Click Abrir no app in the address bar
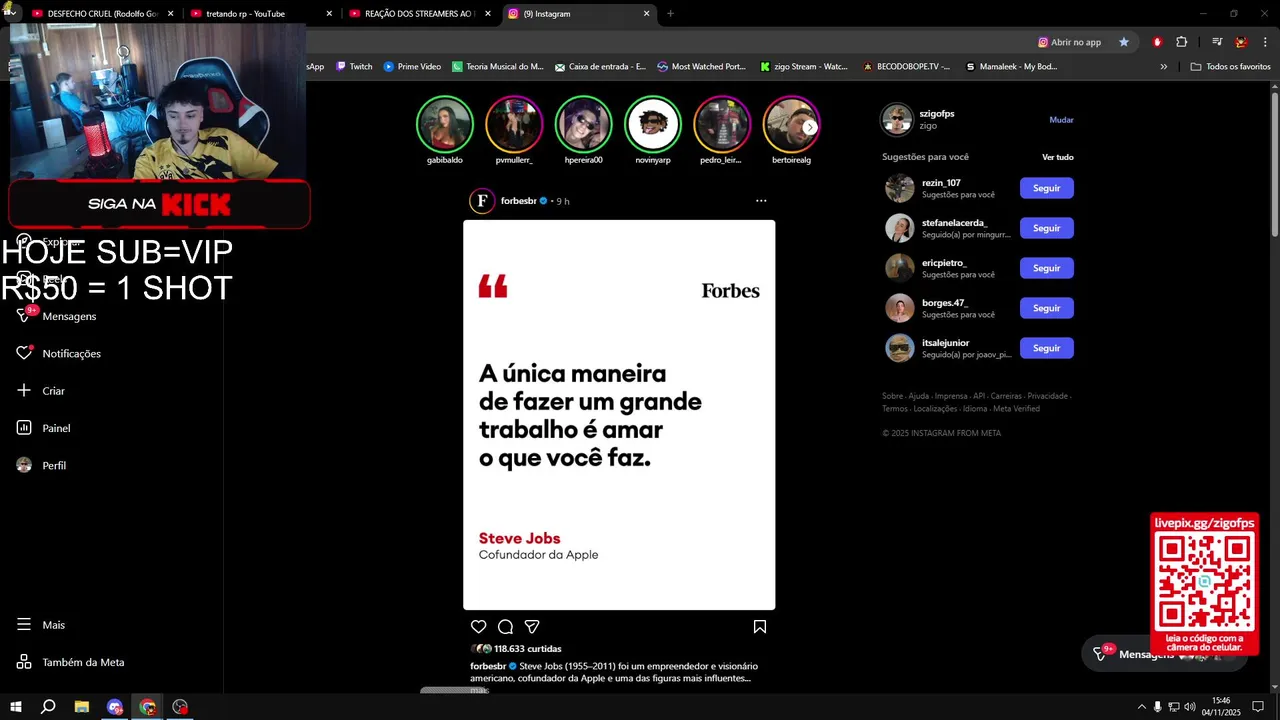 1069,42
